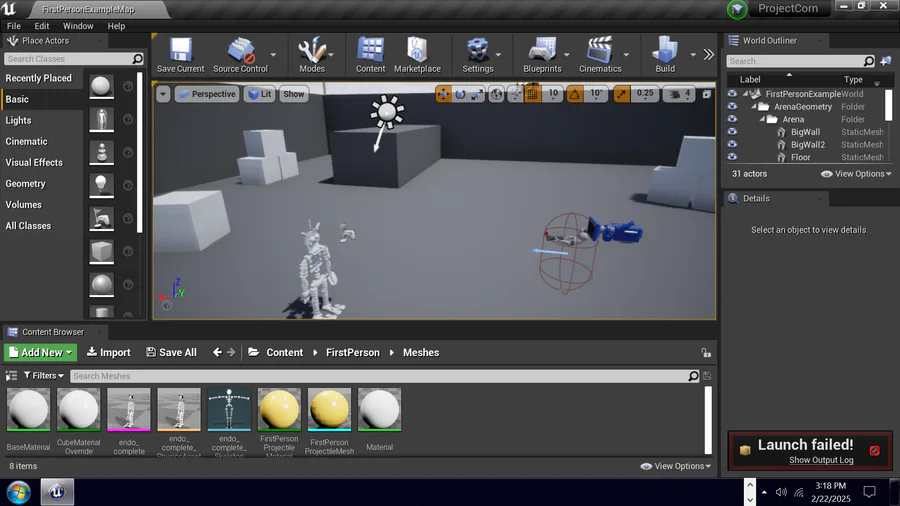The image size is (900, 506).
Task: Open the Lit view mode menu
Action: (260, 94)
